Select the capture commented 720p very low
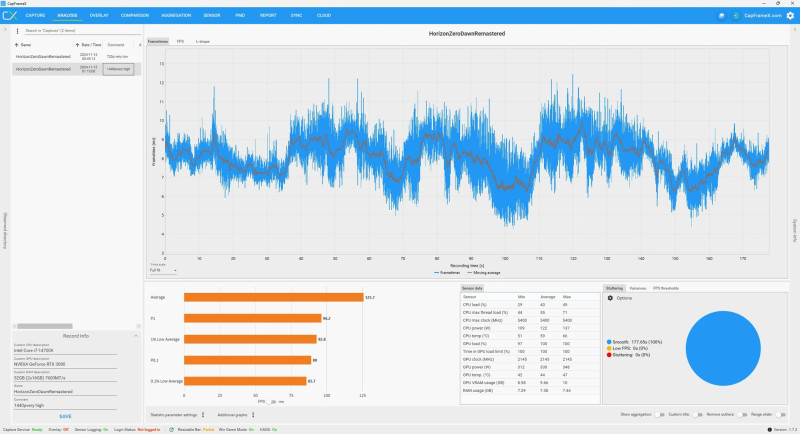 (x=77, y=57)
